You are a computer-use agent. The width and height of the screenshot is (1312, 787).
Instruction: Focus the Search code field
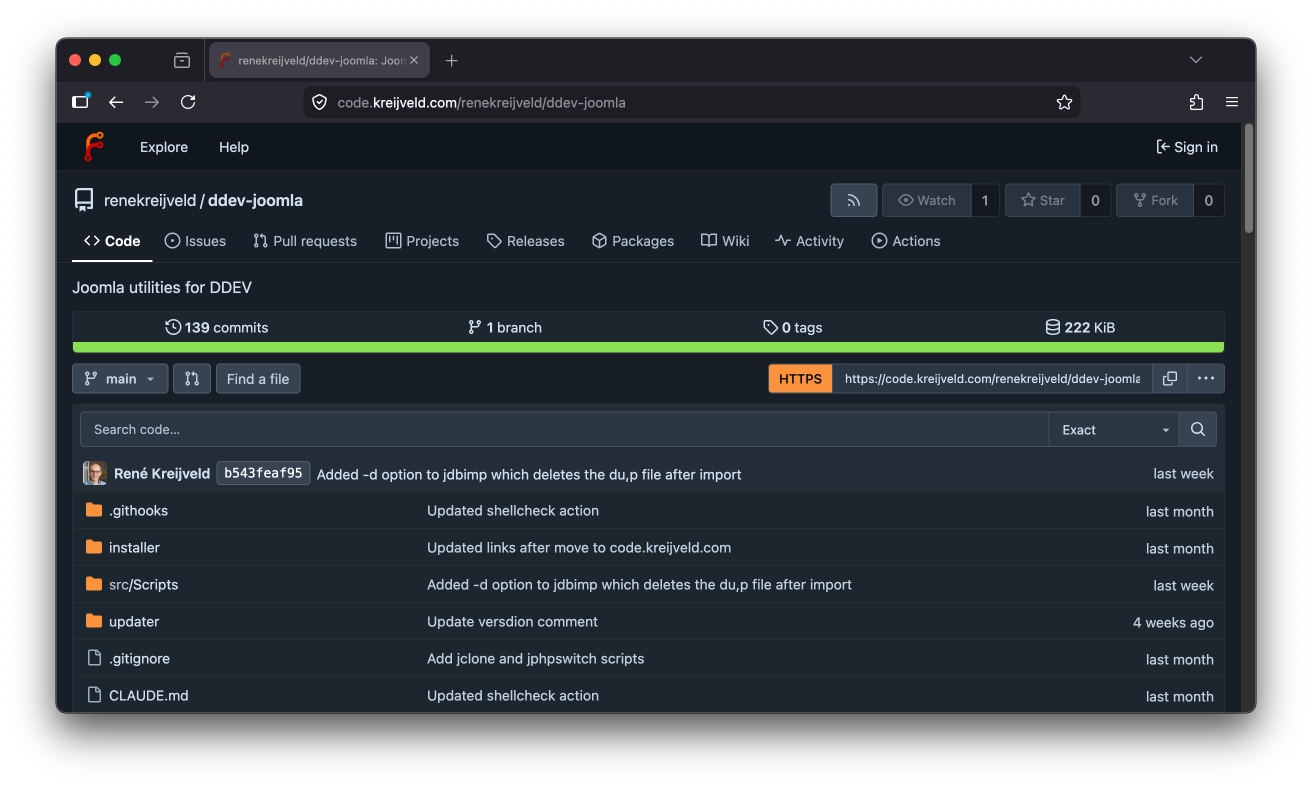click(564, 429)
